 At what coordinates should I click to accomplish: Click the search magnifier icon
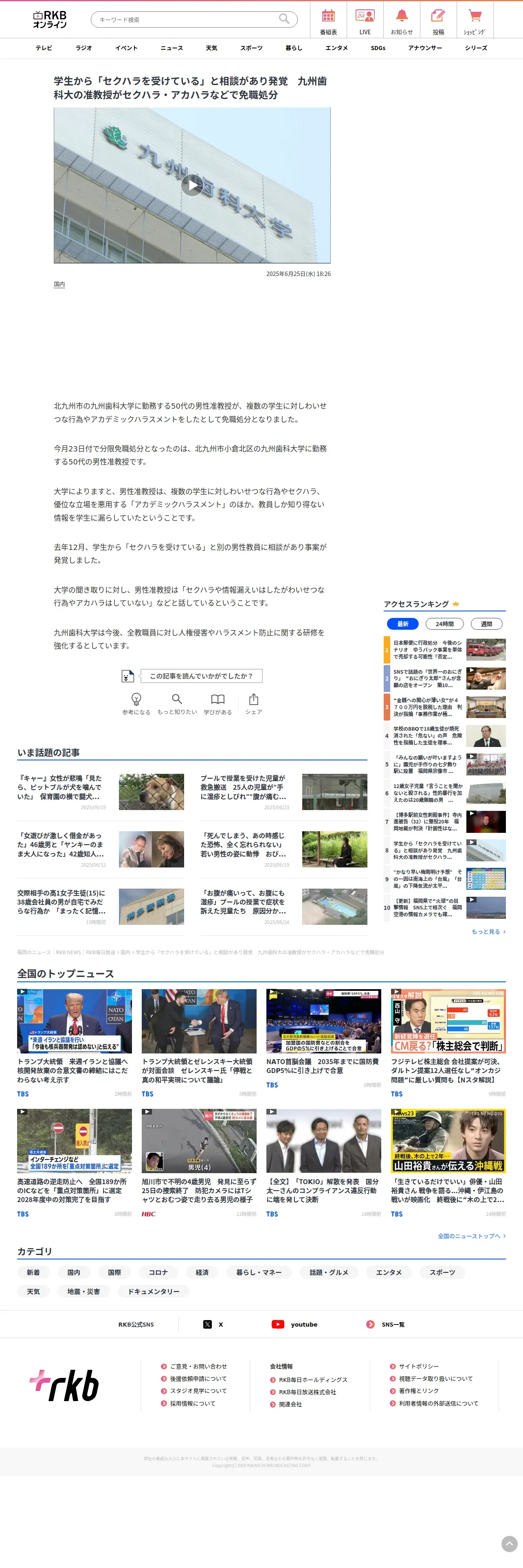(x=284, y=19)
